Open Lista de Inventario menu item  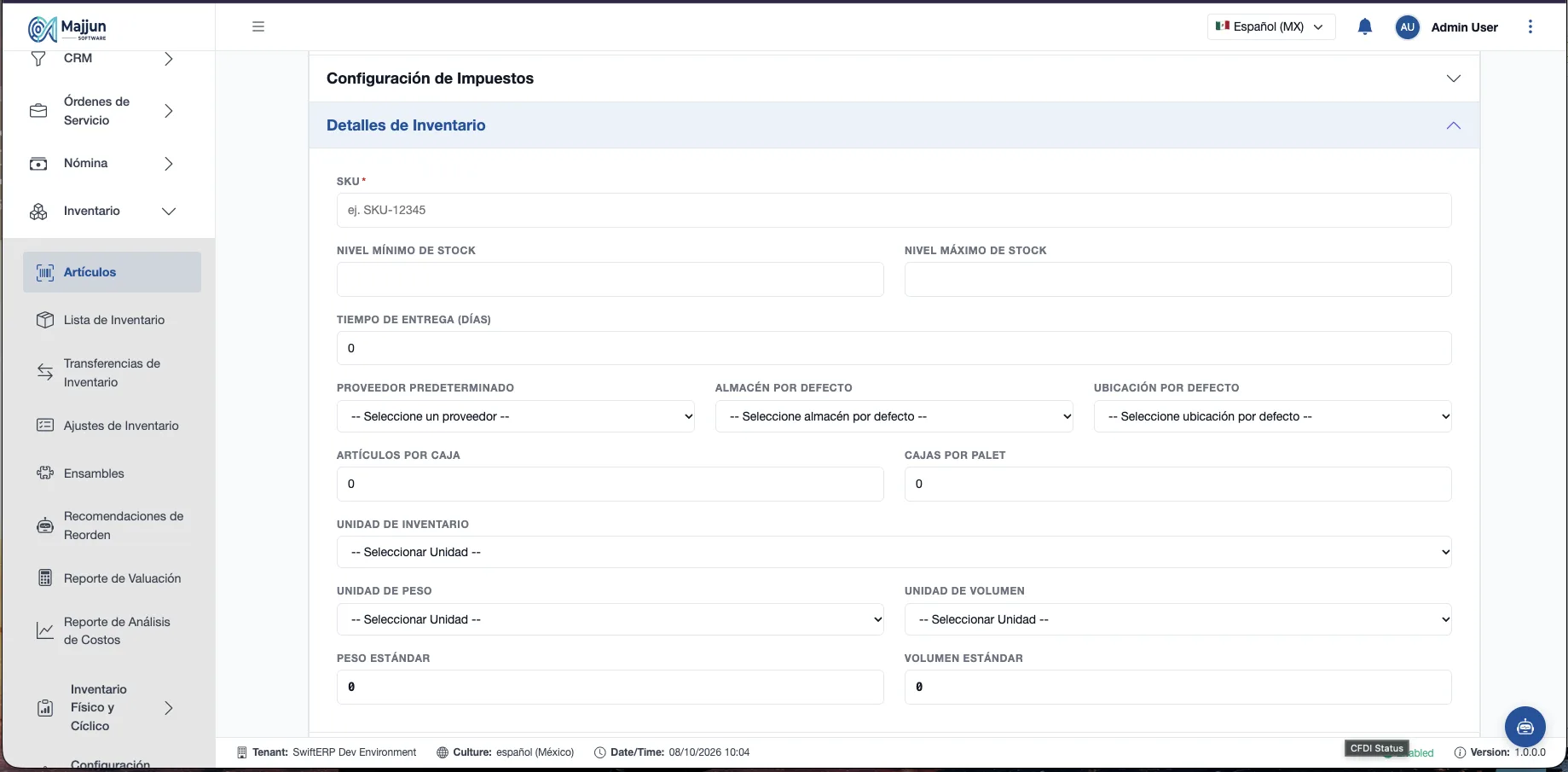tap(113, 320)
